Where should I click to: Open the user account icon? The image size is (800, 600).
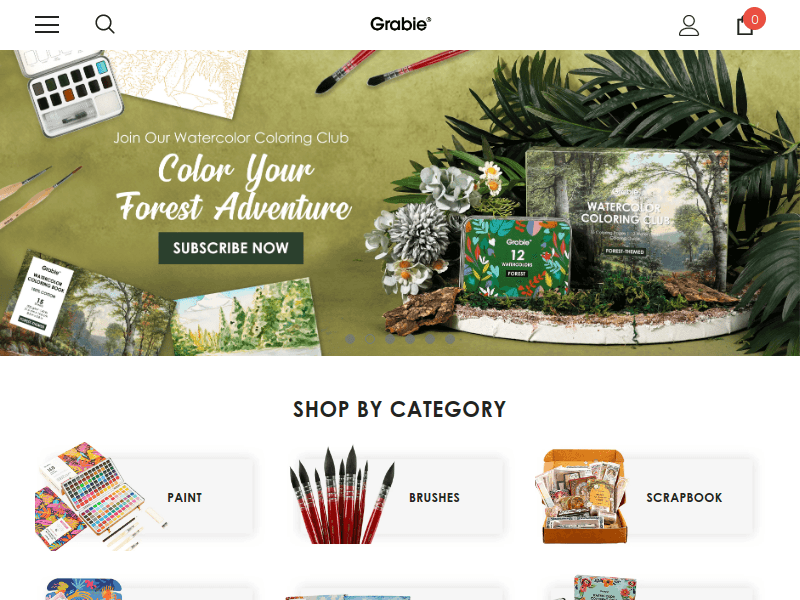689,25
